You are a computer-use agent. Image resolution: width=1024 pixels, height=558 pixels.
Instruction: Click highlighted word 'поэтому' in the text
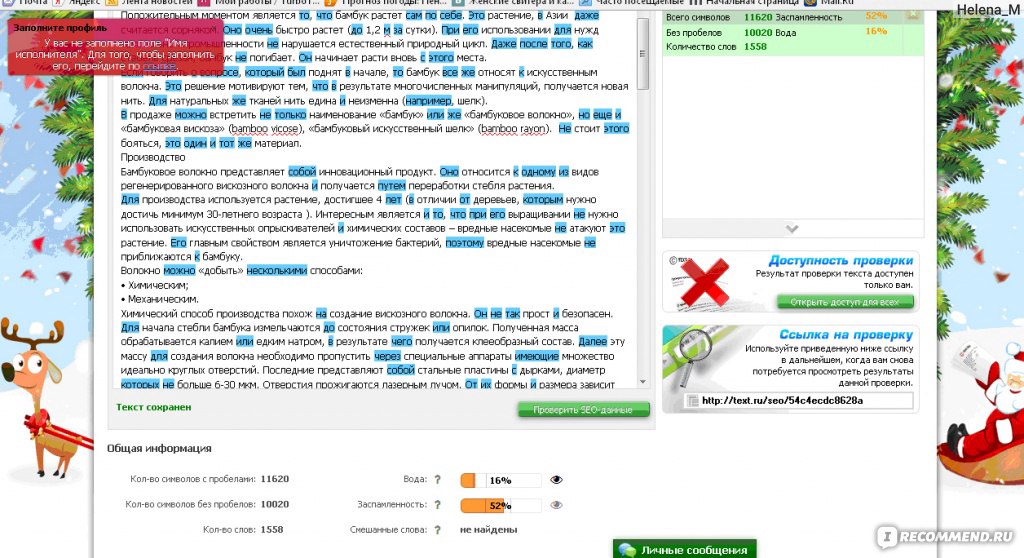(464, 242)
